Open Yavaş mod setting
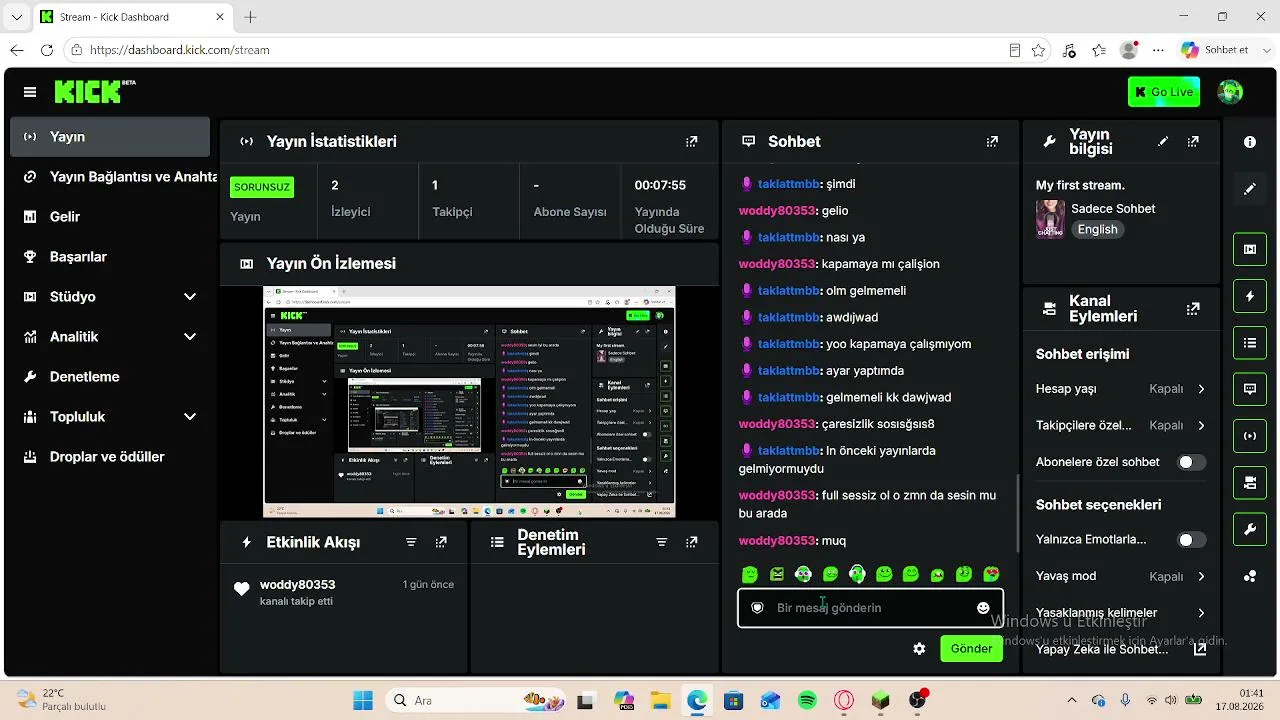 point(1121,577)
